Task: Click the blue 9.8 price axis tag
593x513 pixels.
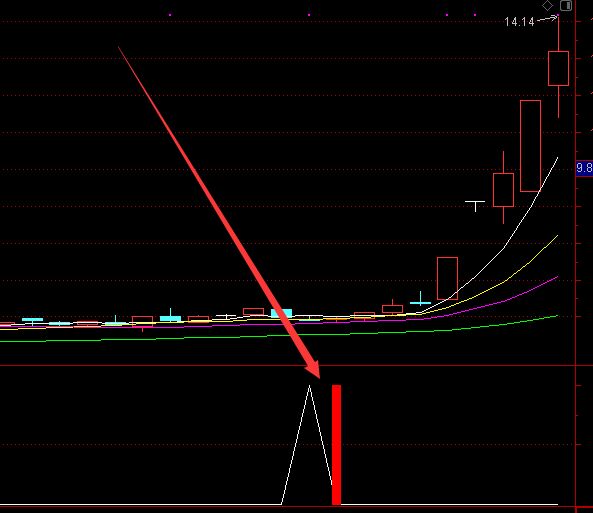Action: [584, 168]
